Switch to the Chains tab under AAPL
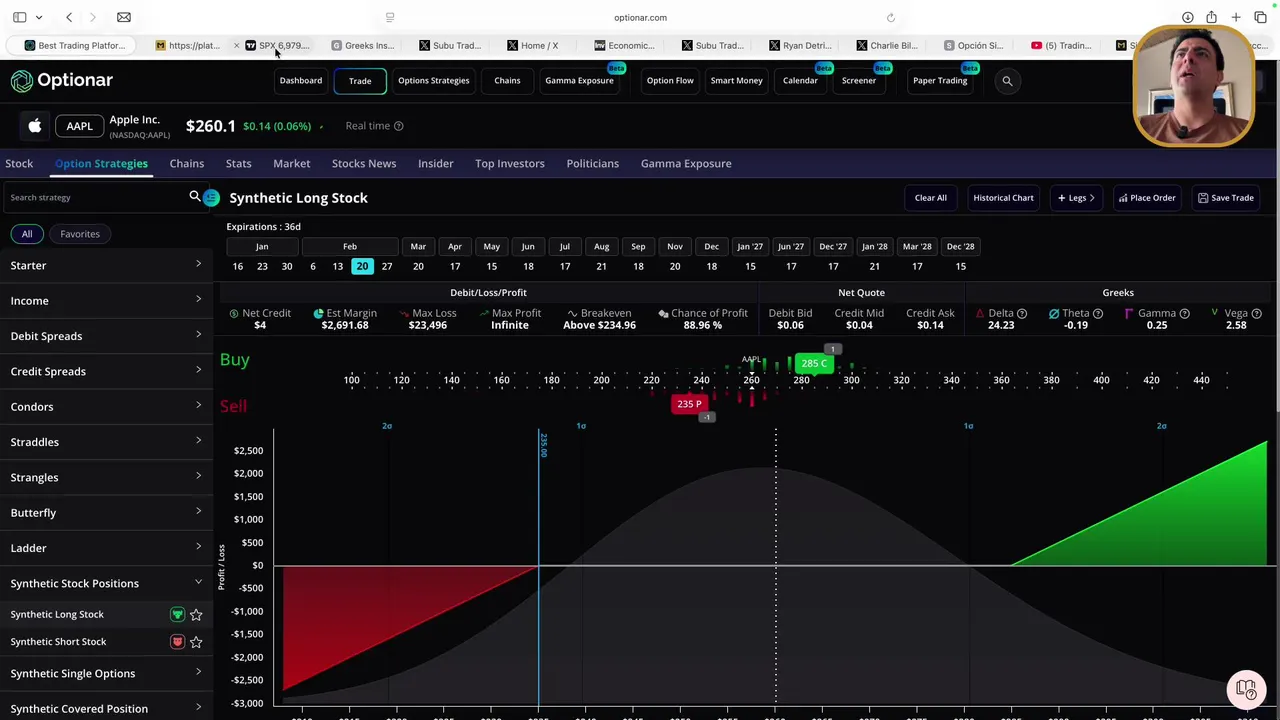The height and width of the screenshot is (720, 1280). click(x=187, y=163)
